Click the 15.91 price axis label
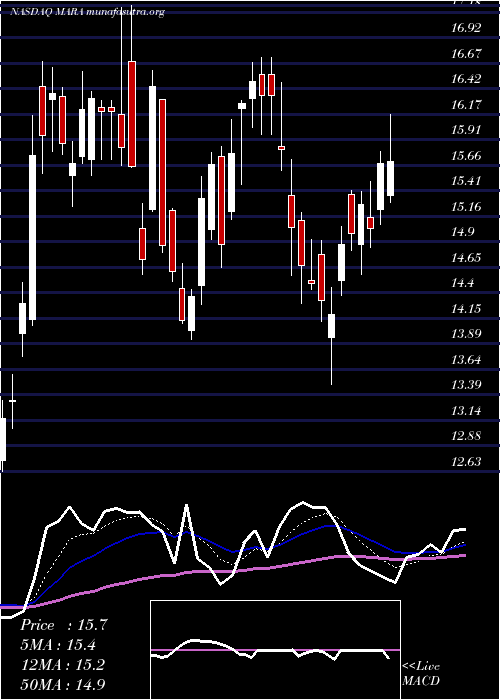 click(466, 130)
